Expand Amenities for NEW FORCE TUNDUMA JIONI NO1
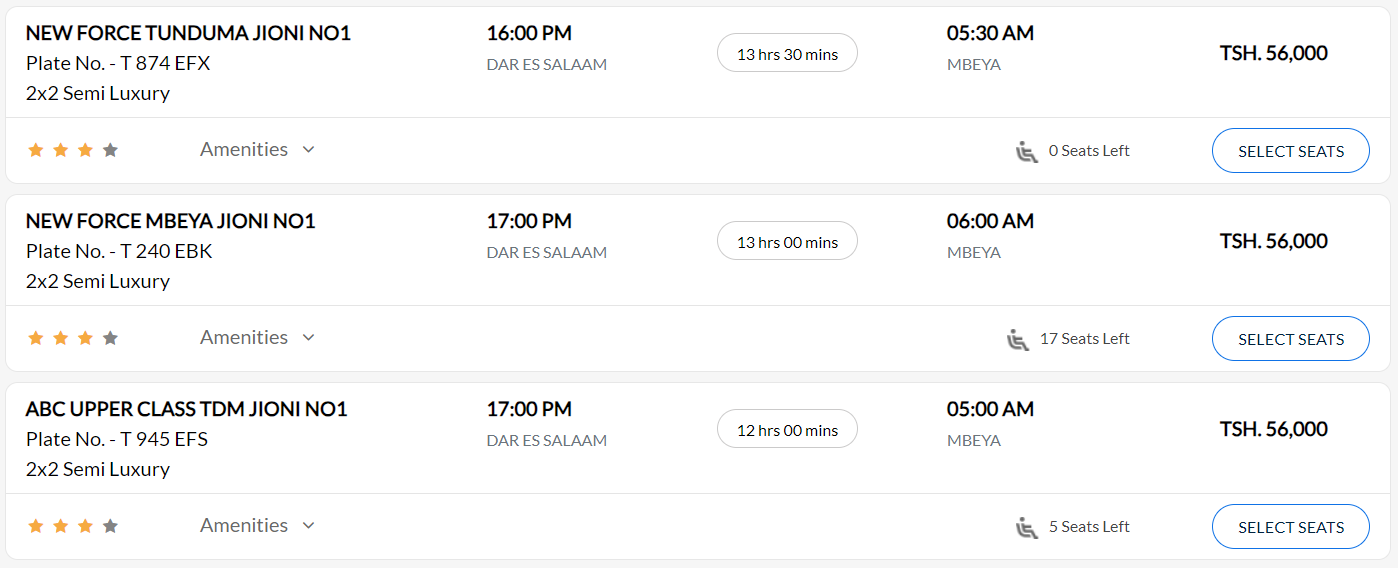Image resolution: width=1398 pixels, height=568 pixels. 258,149
